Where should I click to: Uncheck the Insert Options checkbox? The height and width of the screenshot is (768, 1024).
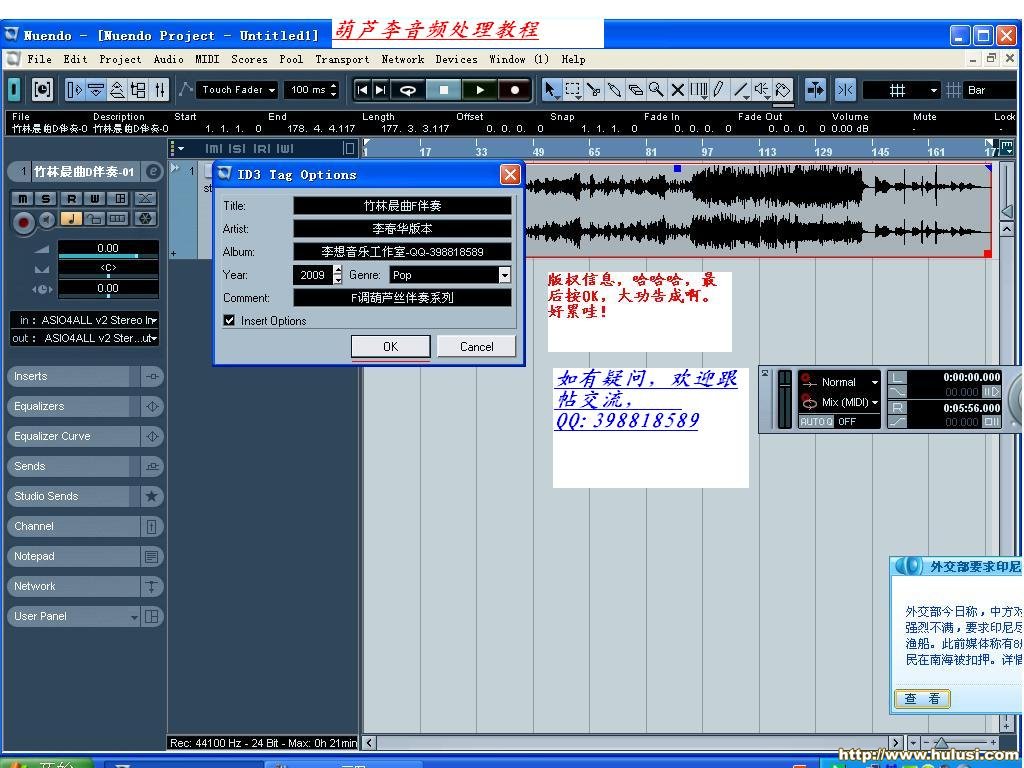coord(229,320)
